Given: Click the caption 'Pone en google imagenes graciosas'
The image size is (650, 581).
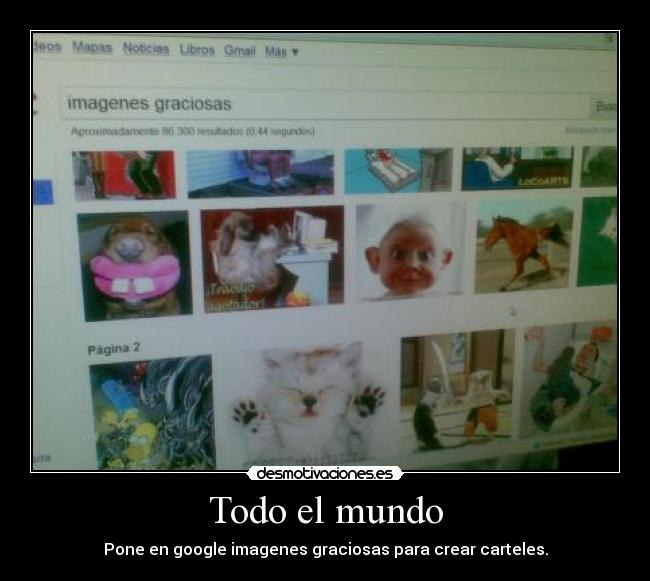Looking at the screenshot, I should (247, 550).
